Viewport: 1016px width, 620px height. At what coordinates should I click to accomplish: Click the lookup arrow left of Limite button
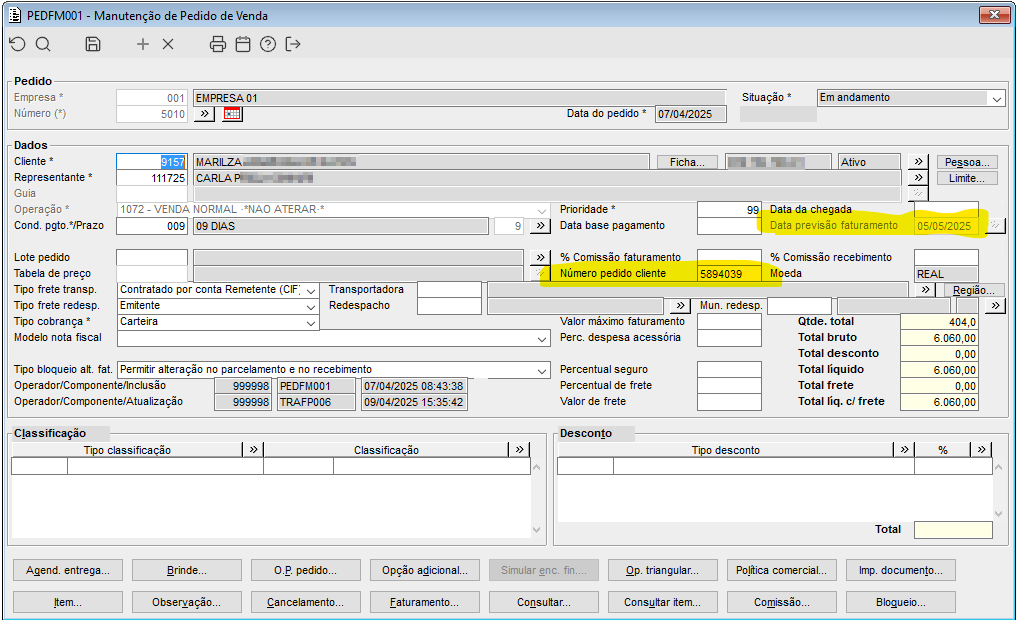(x=918, y=178)
